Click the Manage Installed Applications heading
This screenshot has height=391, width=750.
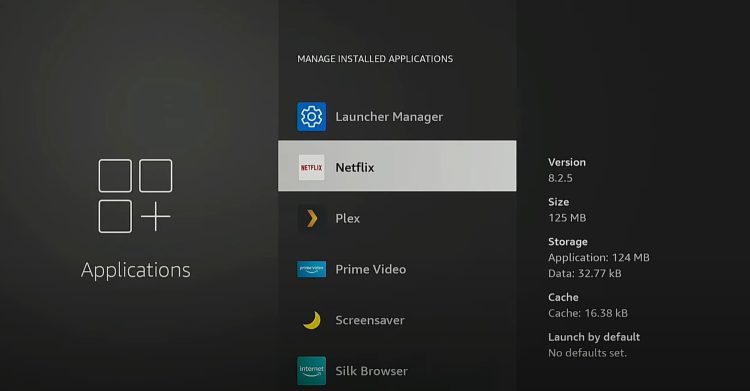(x=375, y=59)
